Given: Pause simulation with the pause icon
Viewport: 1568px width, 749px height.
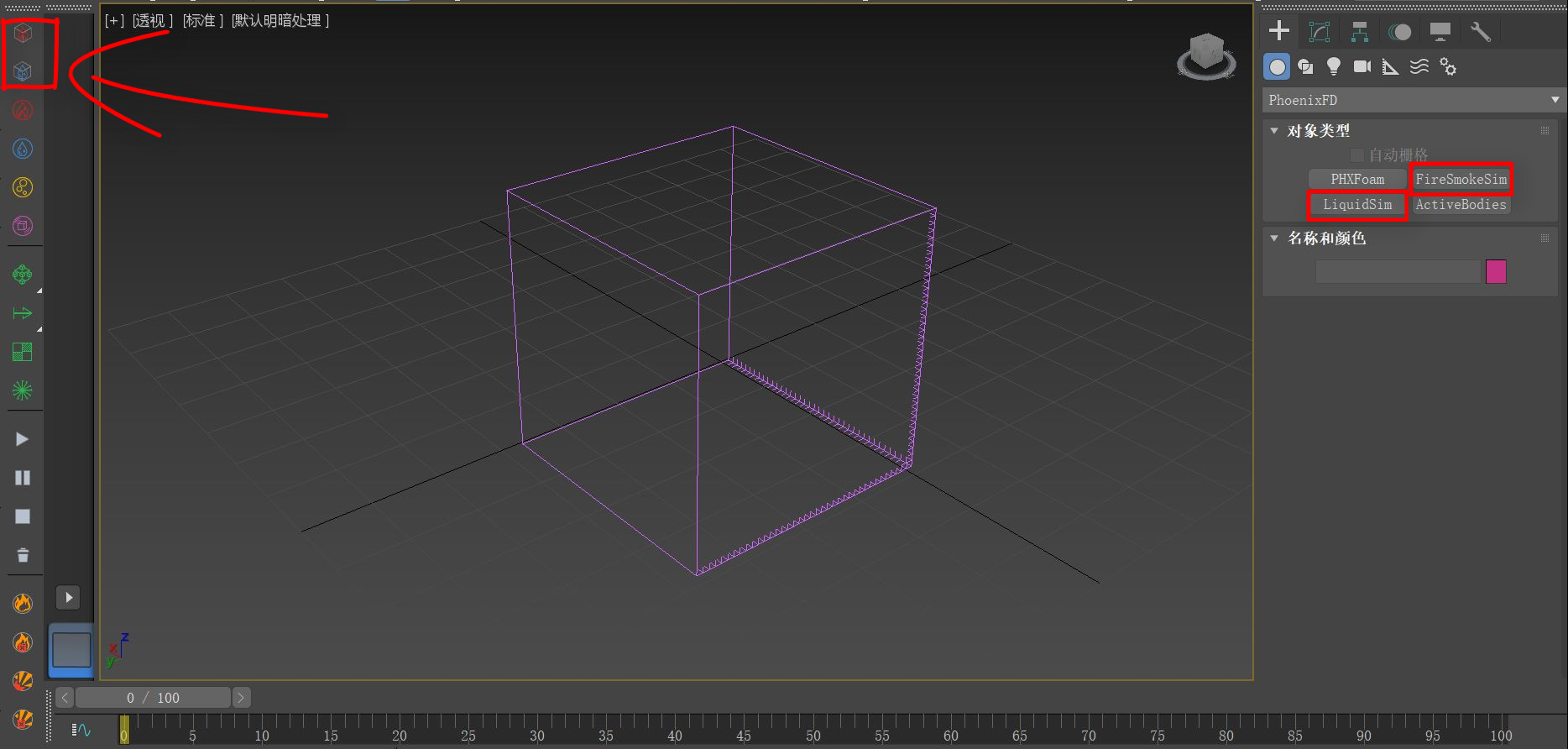Looking at the screenshot, I should [x=23, y=478].
